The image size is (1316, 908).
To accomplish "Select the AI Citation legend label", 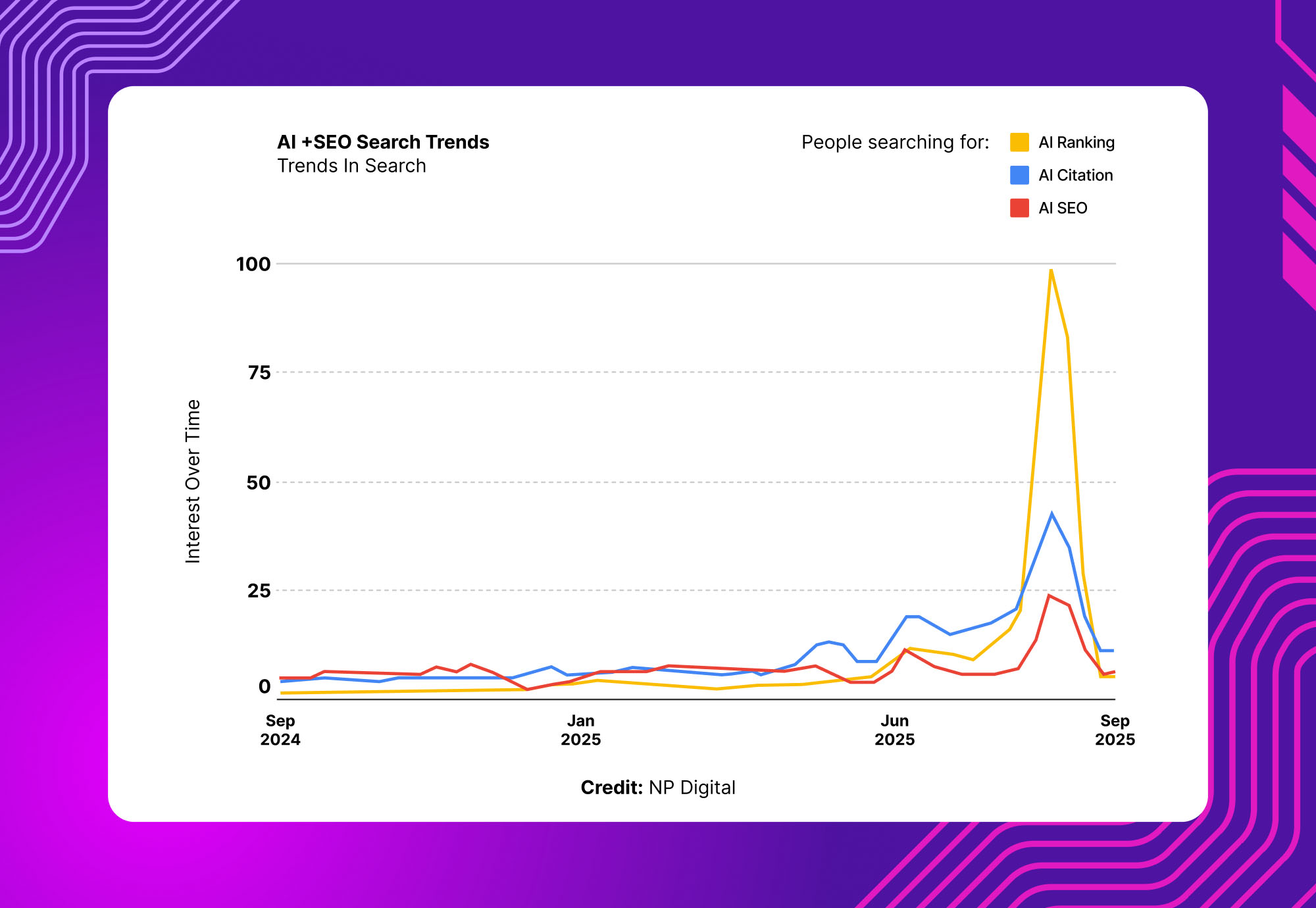I will [x=1076, y=176].
